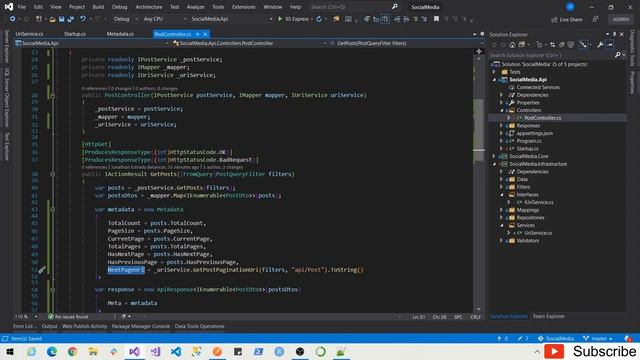Pin the Solution Explorer panel
Image resolution: width=640 pixels, height=360 pixels.
[614, 35]
